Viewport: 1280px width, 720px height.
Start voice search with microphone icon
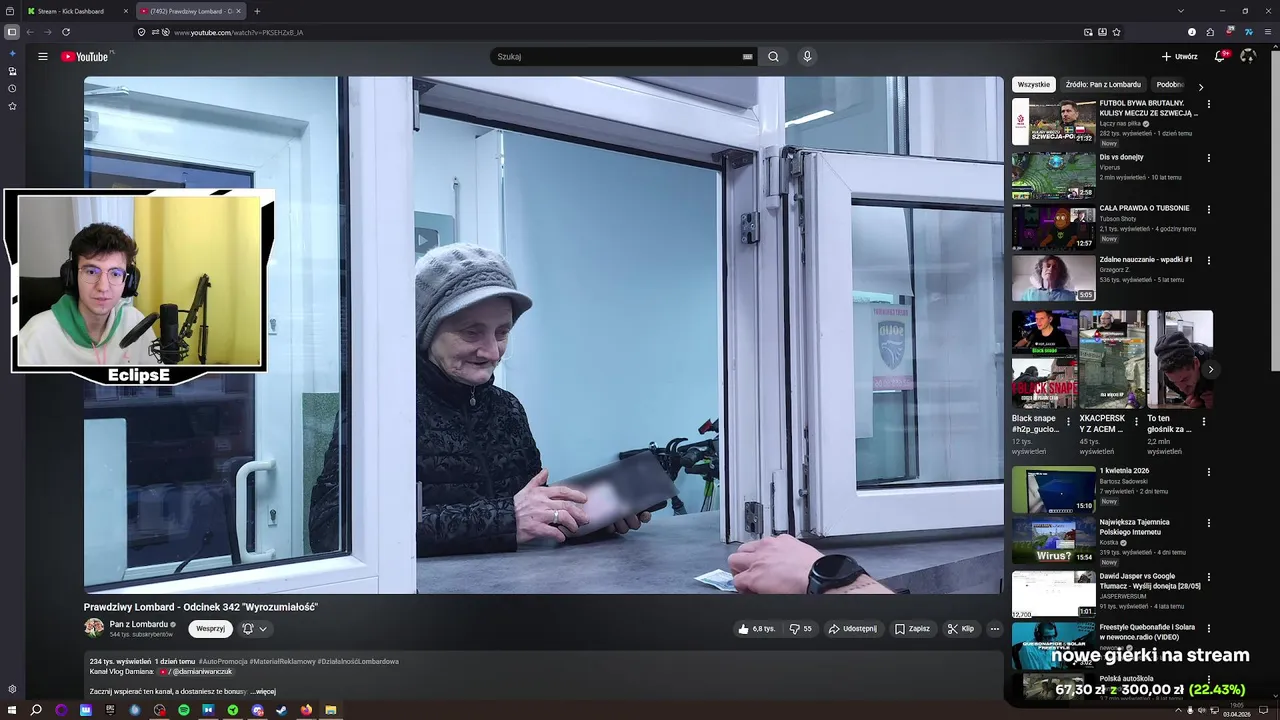click(807, 57)
